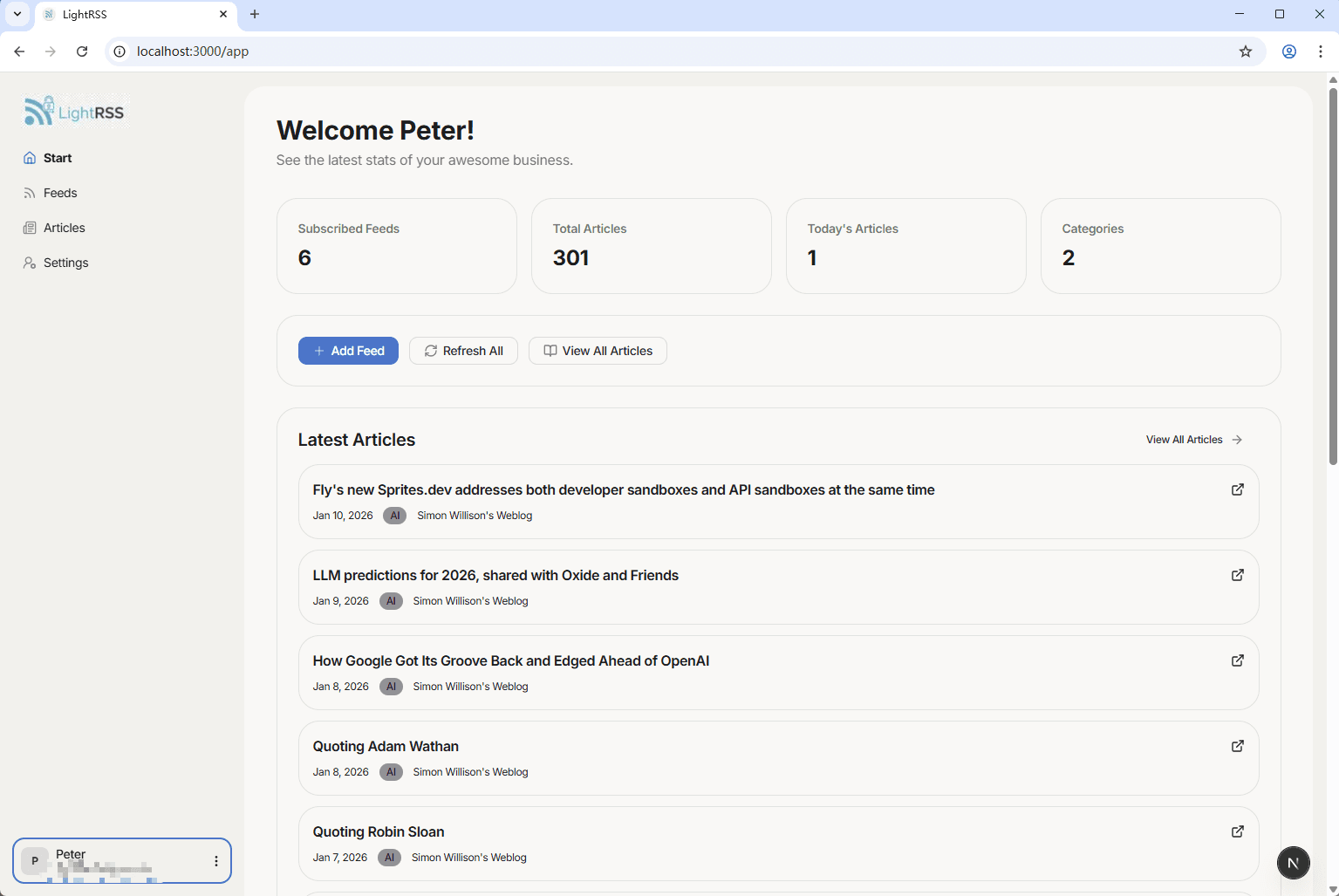Click the LightRSS logo
1339x896 pixels.
coord(74,111)
